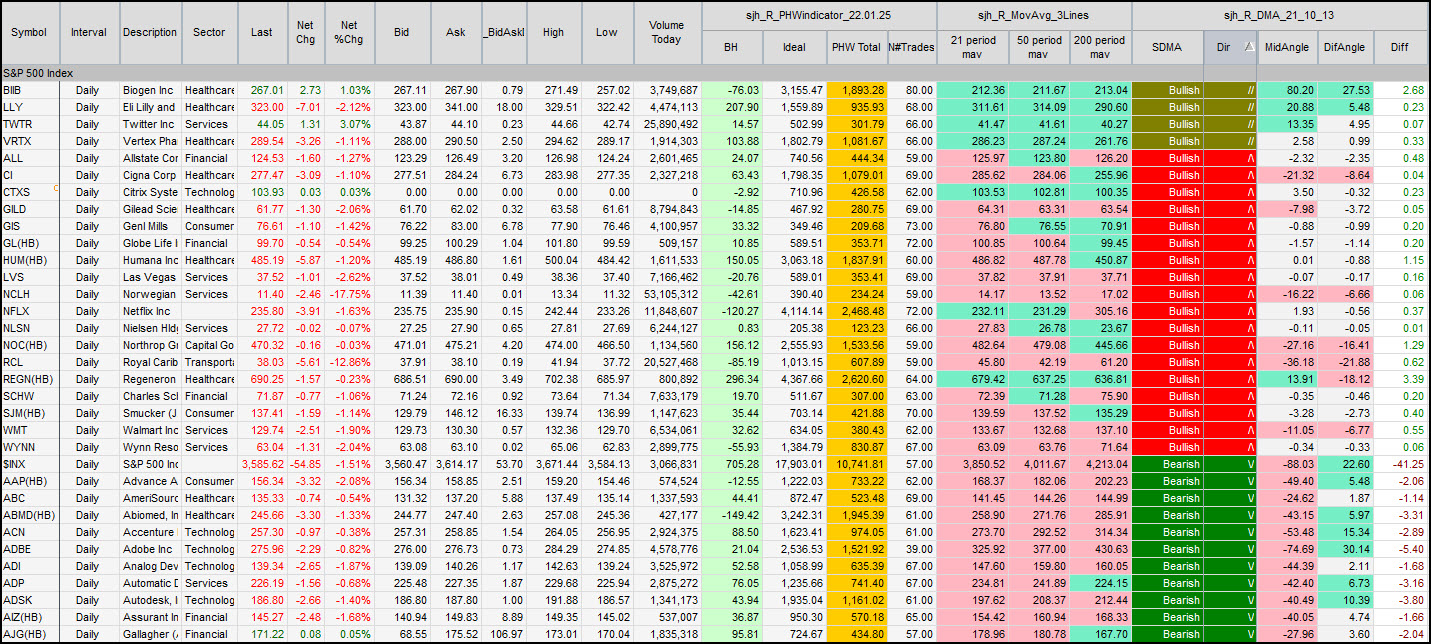Sort by the SDMA column header
The width and height of the screenshot is (1431, 644).
pos(1167,46)
